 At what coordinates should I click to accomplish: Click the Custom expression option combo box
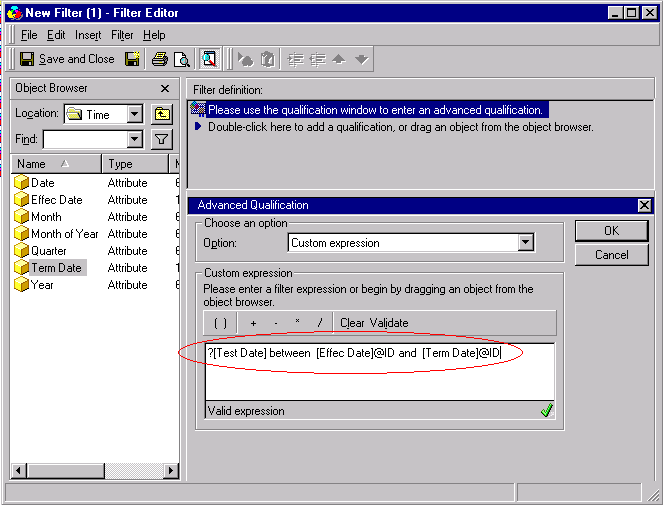pyautogui.click(x=411, y=243)
